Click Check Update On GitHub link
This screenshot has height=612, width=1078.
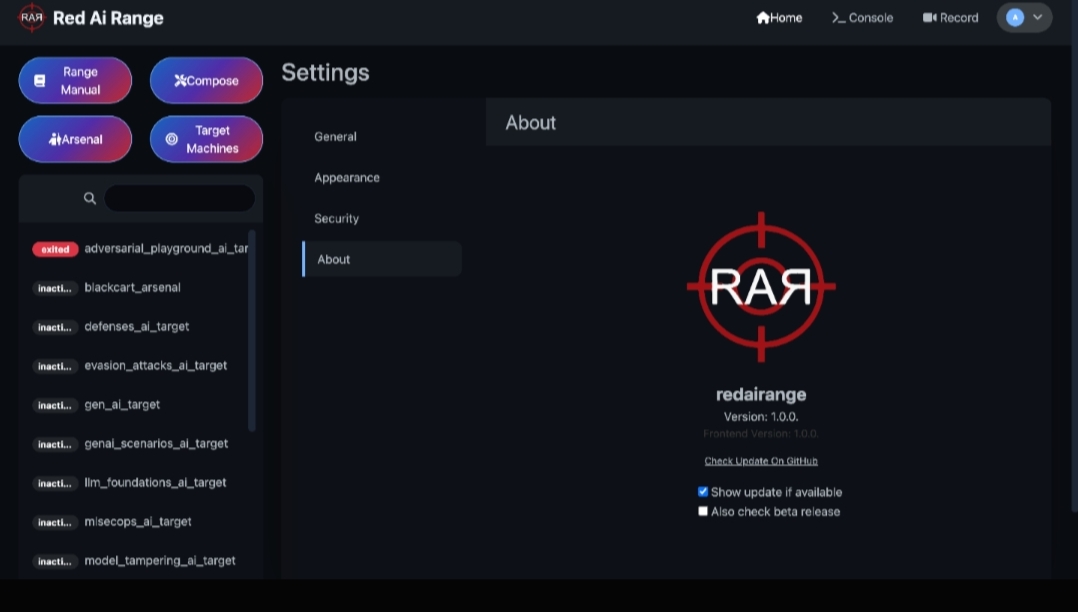click(761, 460)
